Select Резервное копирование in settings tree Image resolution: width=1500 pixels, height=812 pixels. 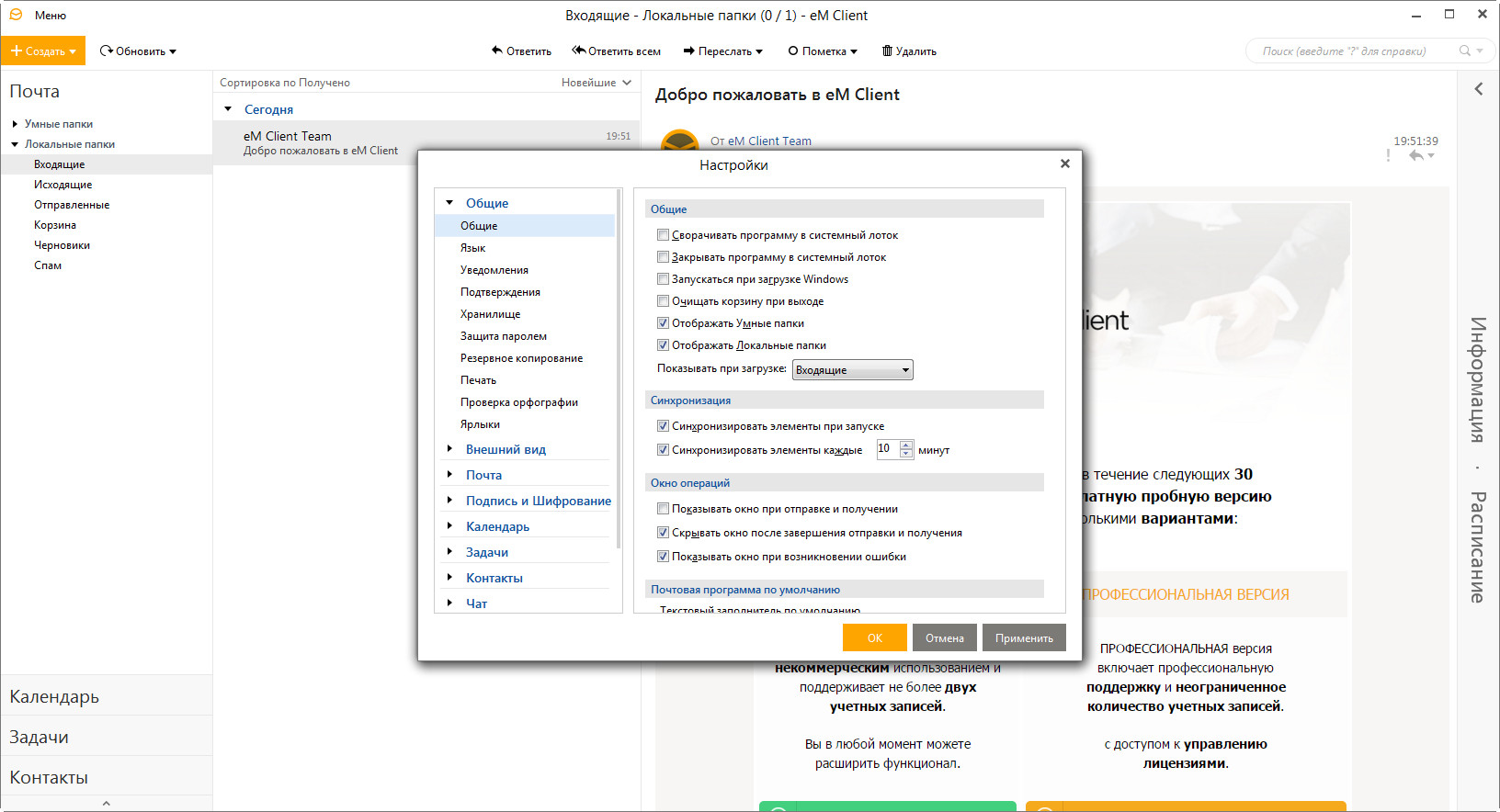coord(521,358)
